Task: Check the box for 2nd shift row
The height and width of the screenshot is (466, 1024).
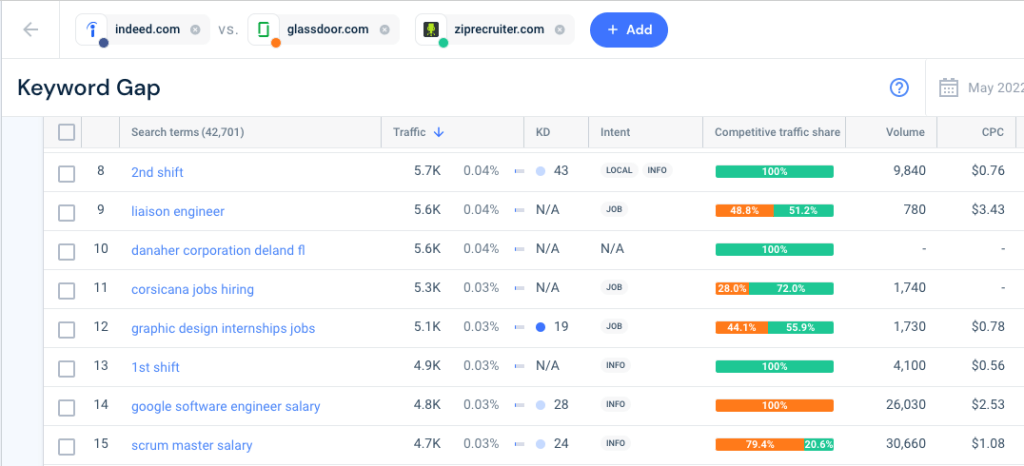Action: 67,173
